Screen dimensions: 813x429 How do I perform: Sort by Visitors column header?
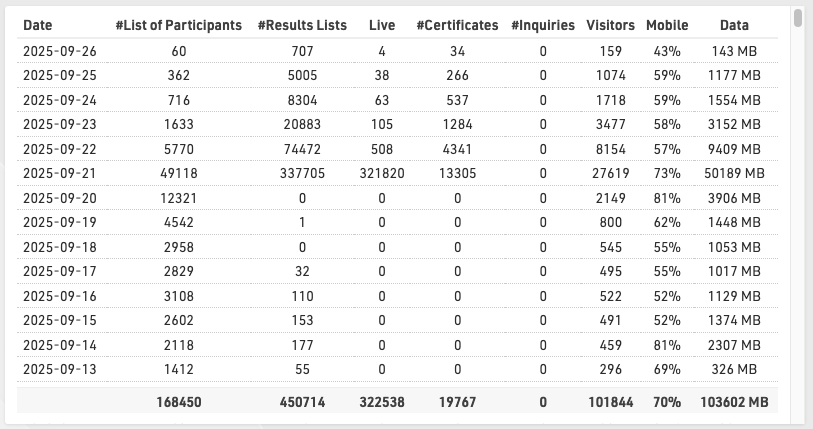click(x=610, y=25)
